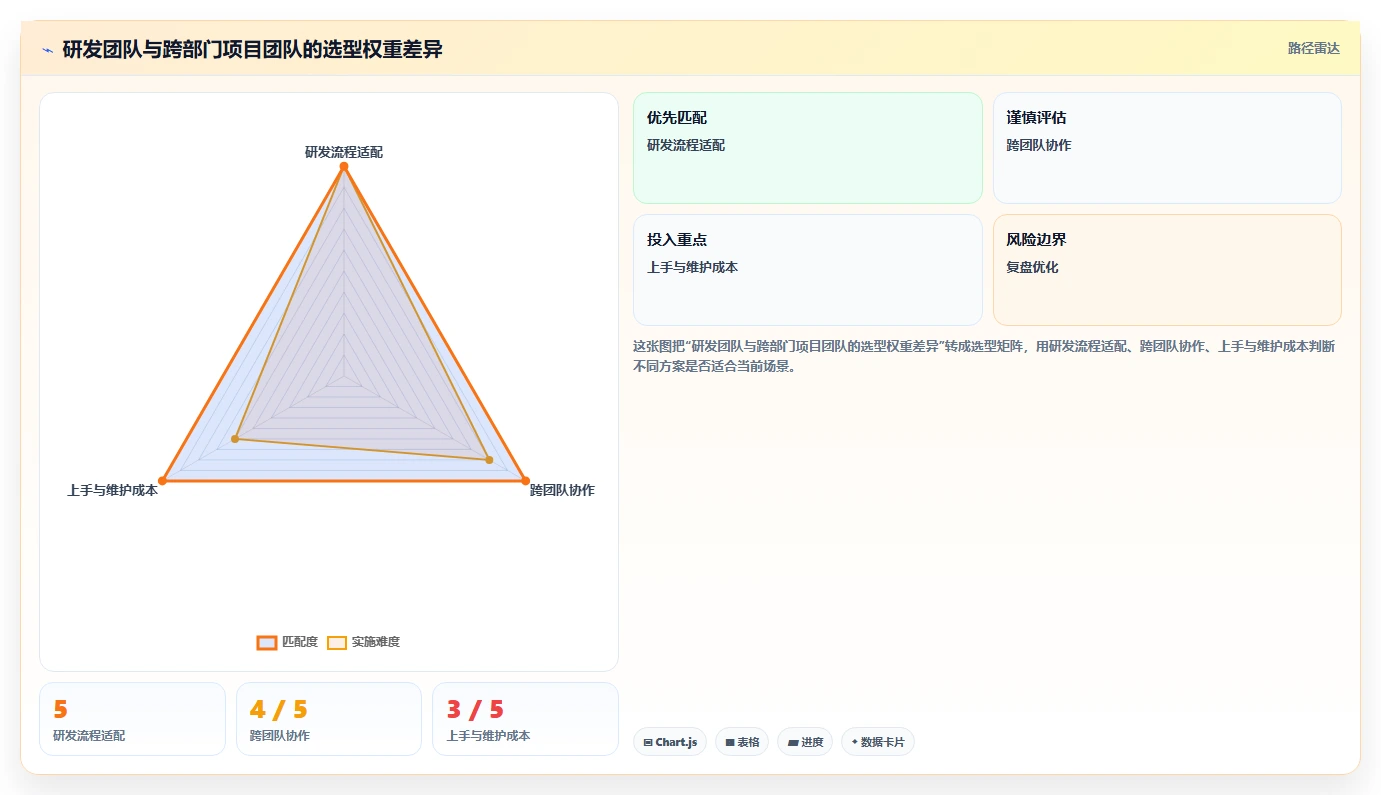This screenshot has width=1381, height=795.
Task: Click the 复盘优化 text in 风险边界 card
Action: point(1032,267)
